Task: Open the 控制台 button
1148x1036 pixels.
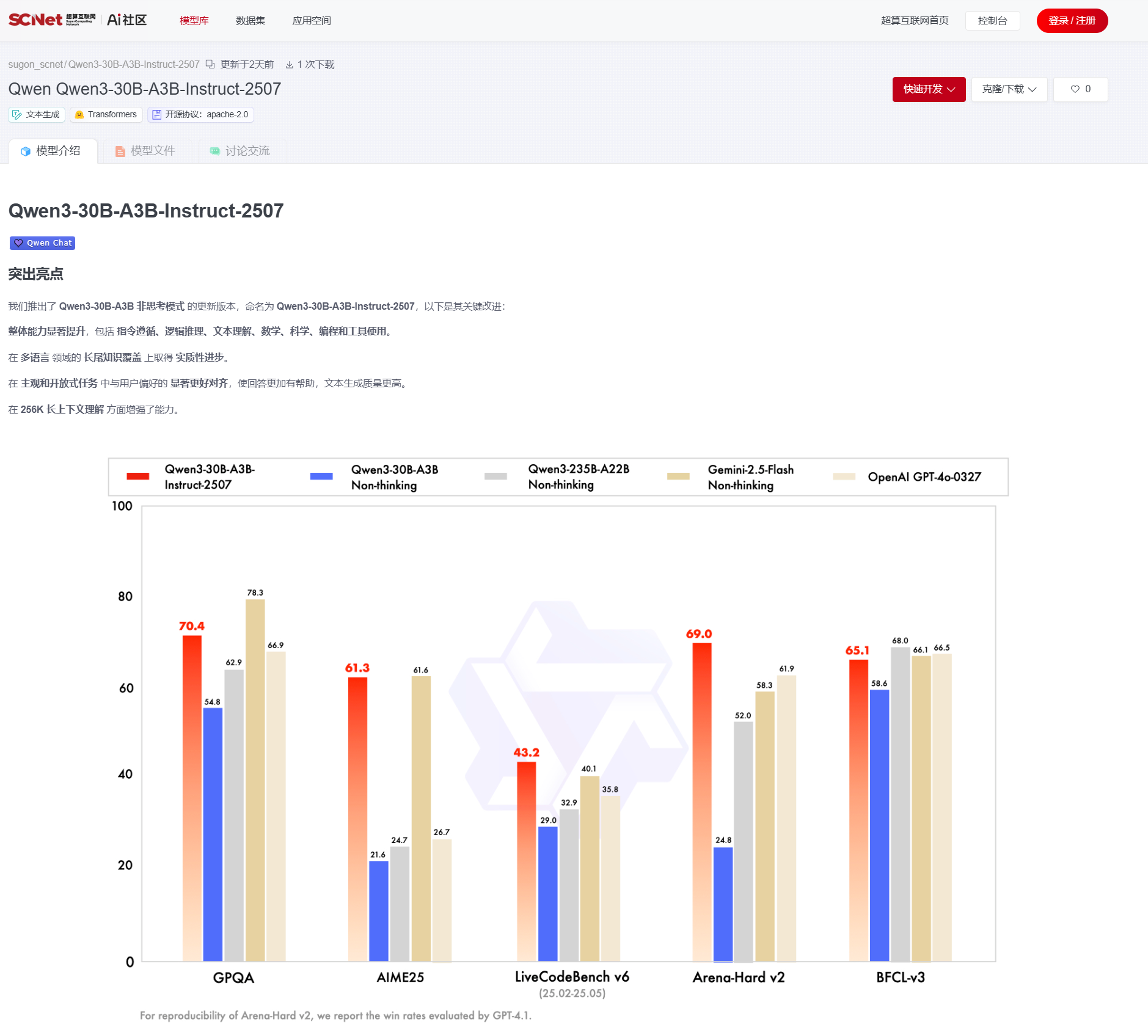Action: tap(992, 21)
